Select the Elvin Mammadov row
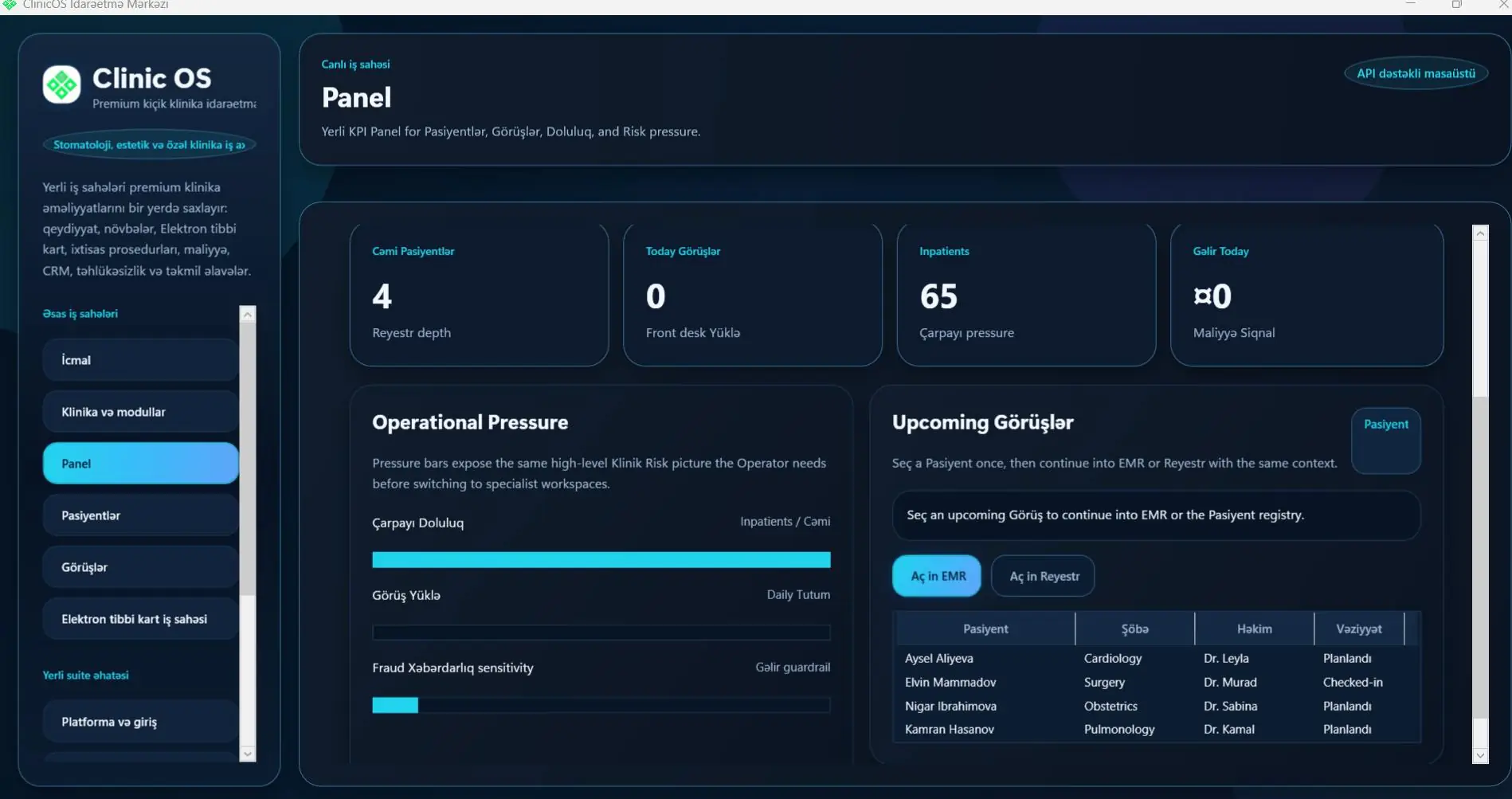This screenshot has height=799, width=1512. tap(1158, 683)
